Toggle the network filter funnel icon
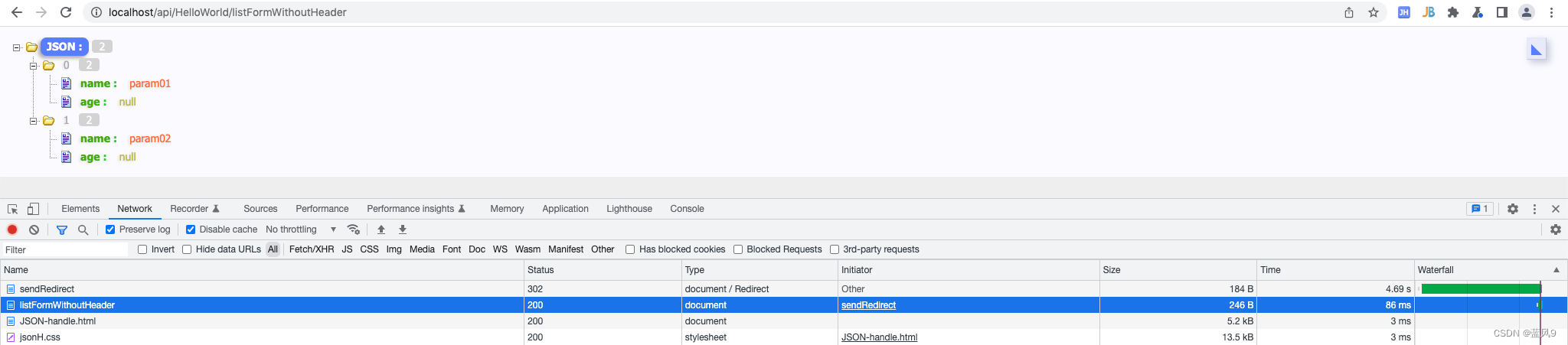This screenshot has width=1568, height=345. [x=62, y=229]
